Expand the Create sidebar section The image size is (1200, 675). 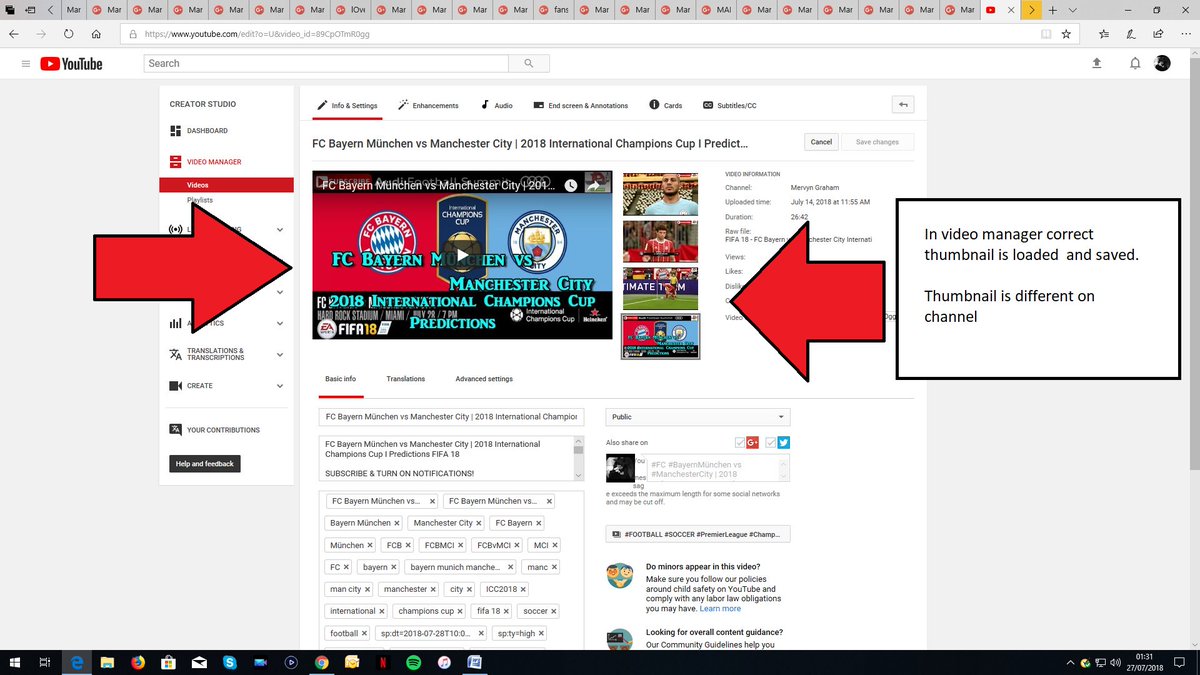point(280,386)
